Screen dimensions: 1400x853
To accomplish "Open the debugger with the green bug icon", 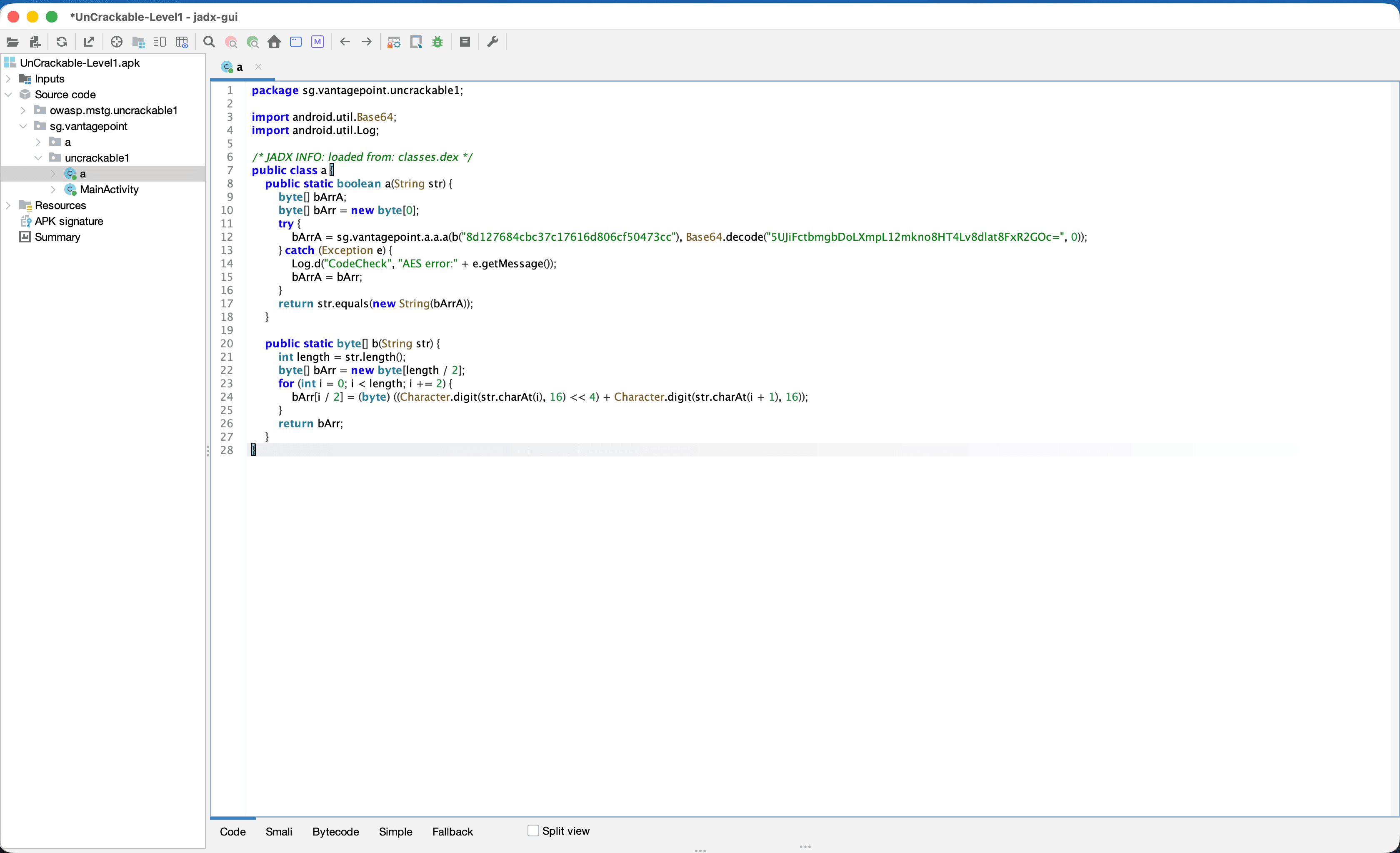I will pos(437,42).
